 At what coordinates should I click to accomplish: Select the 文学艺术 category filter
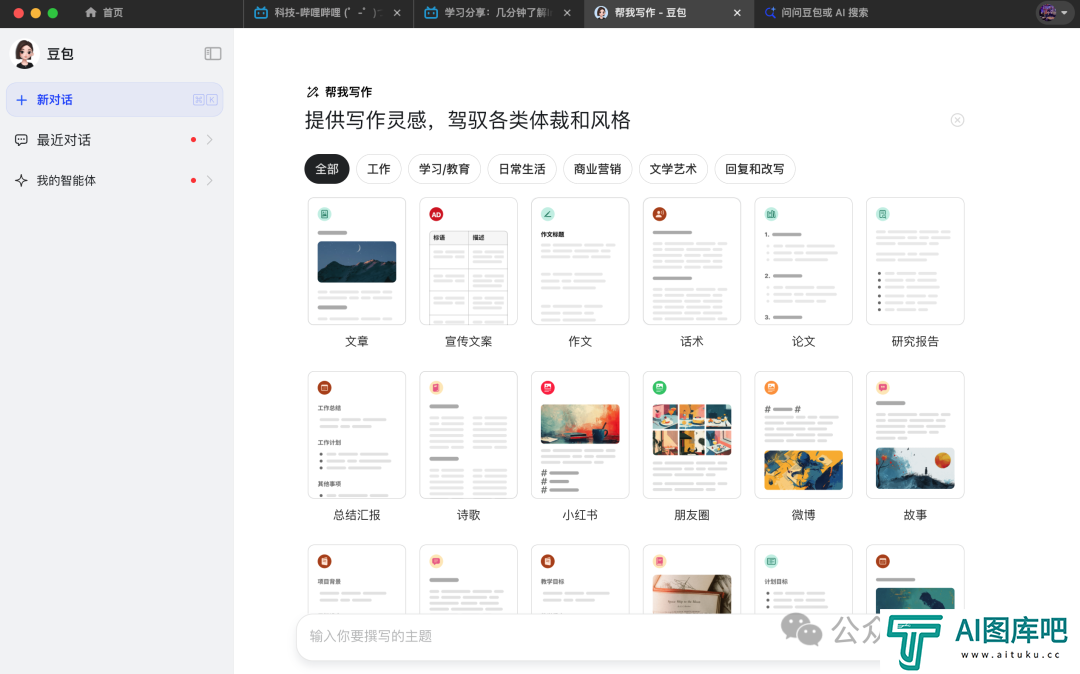673,169
